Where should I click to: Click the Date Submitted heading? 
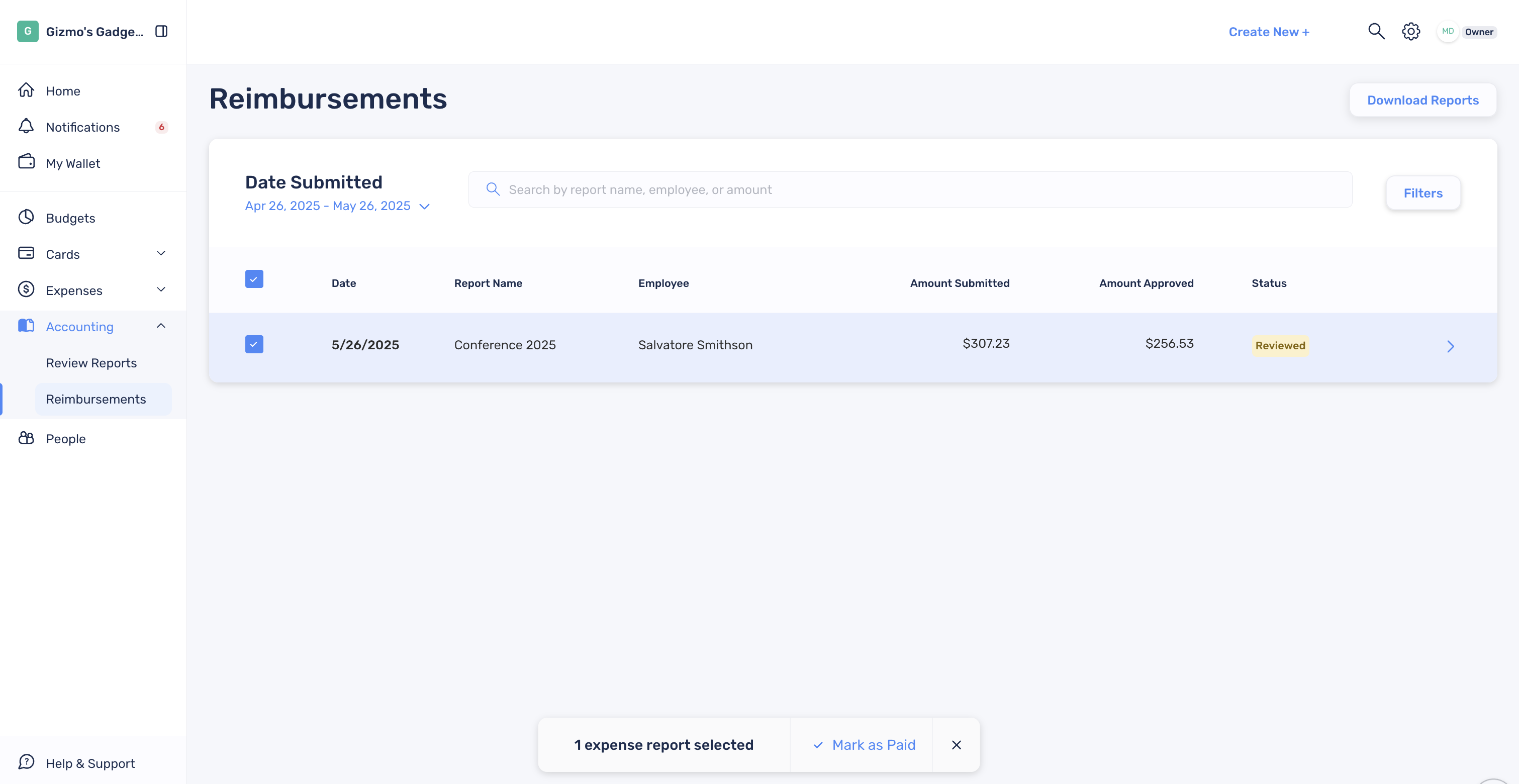[314, 182]
